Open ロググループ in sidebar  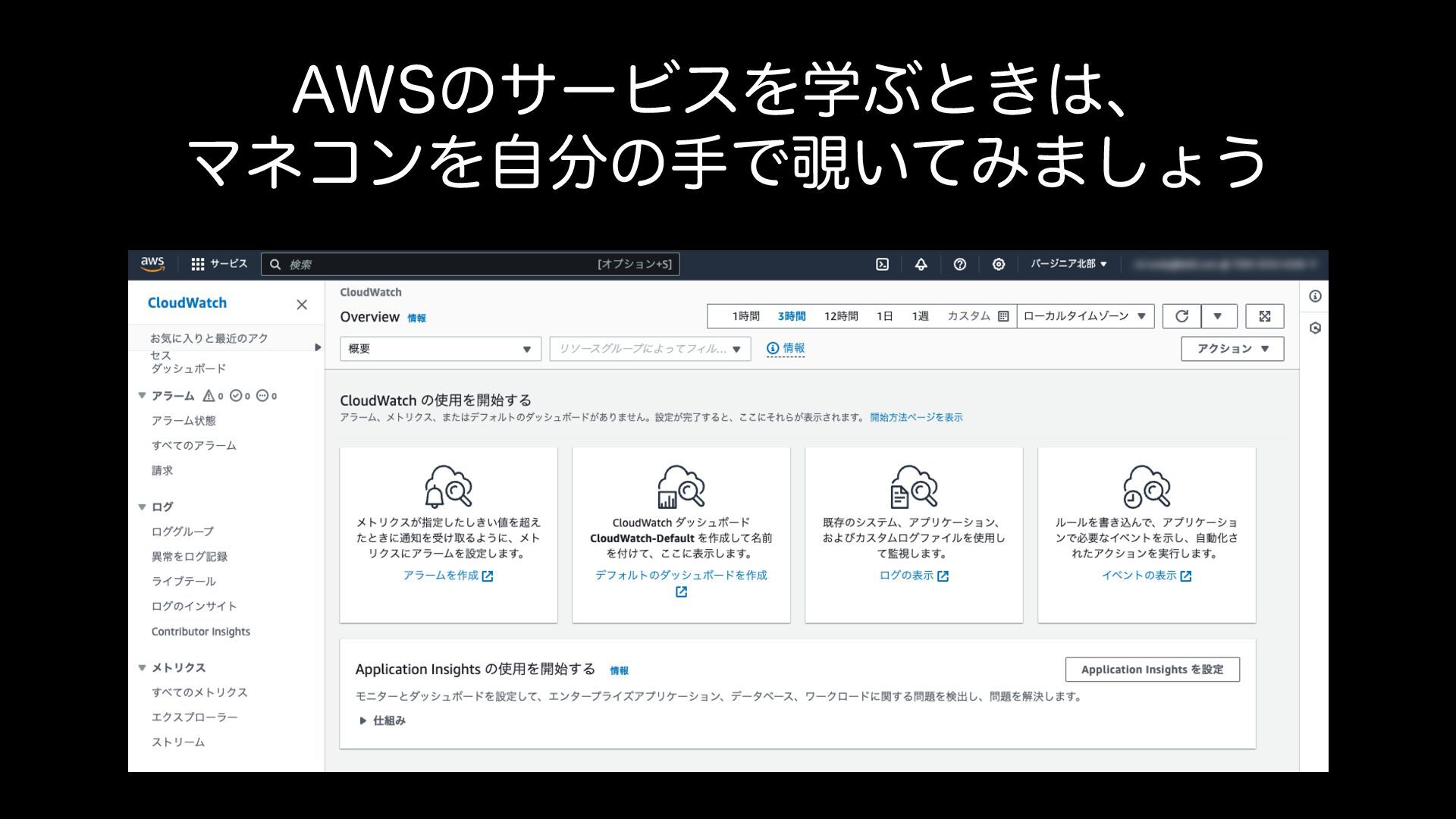[x=182, y=532]
